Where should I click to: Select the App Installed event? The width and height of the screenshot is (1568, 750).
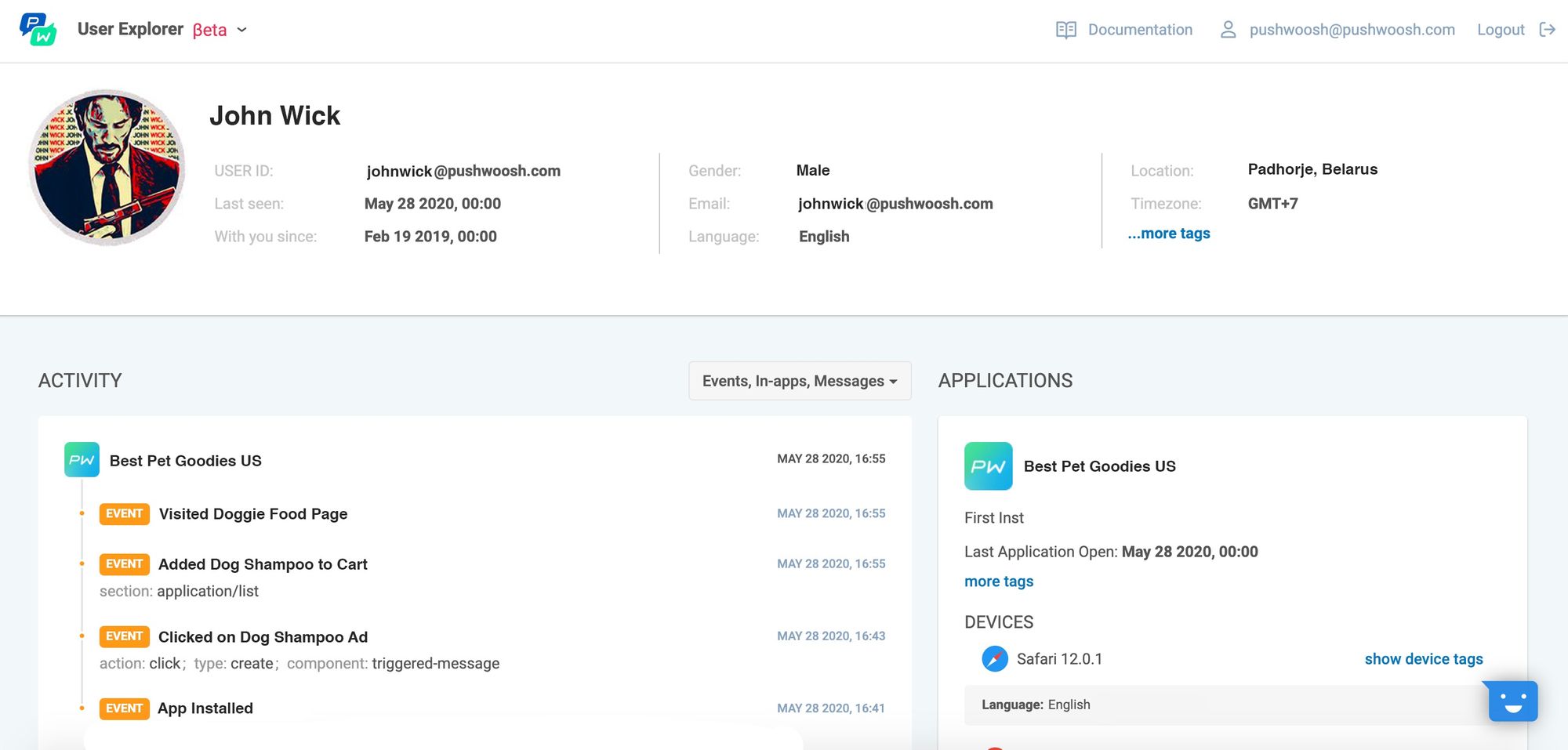(205, 708)
